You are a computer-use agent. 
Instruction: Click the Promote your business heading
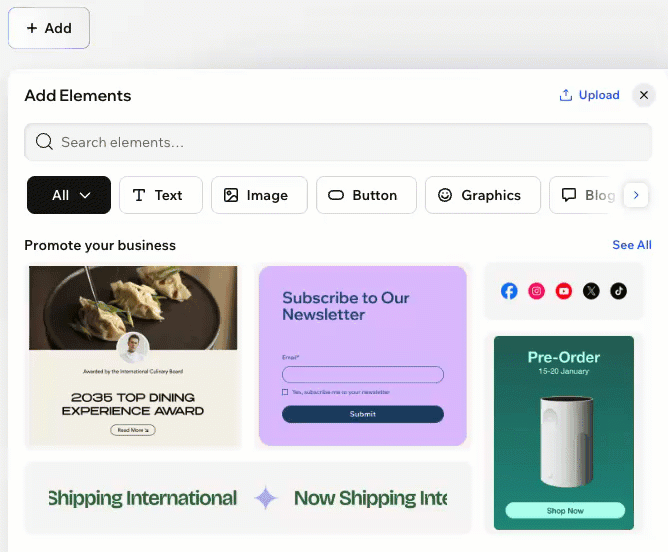(100, 245)
